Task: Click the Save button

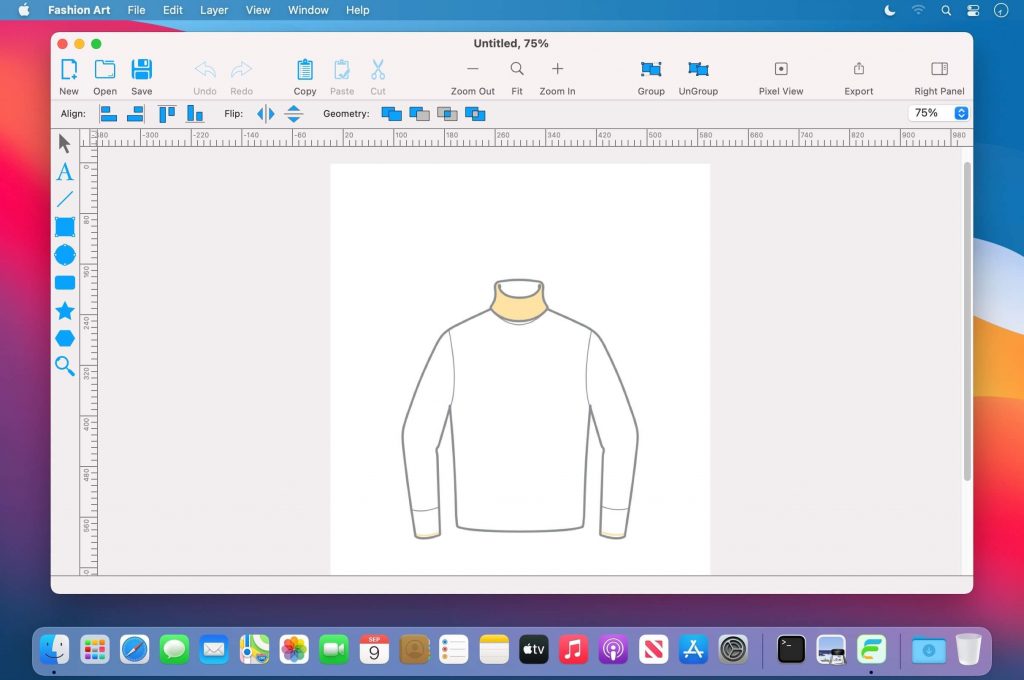Action: [x=142, y=76]
